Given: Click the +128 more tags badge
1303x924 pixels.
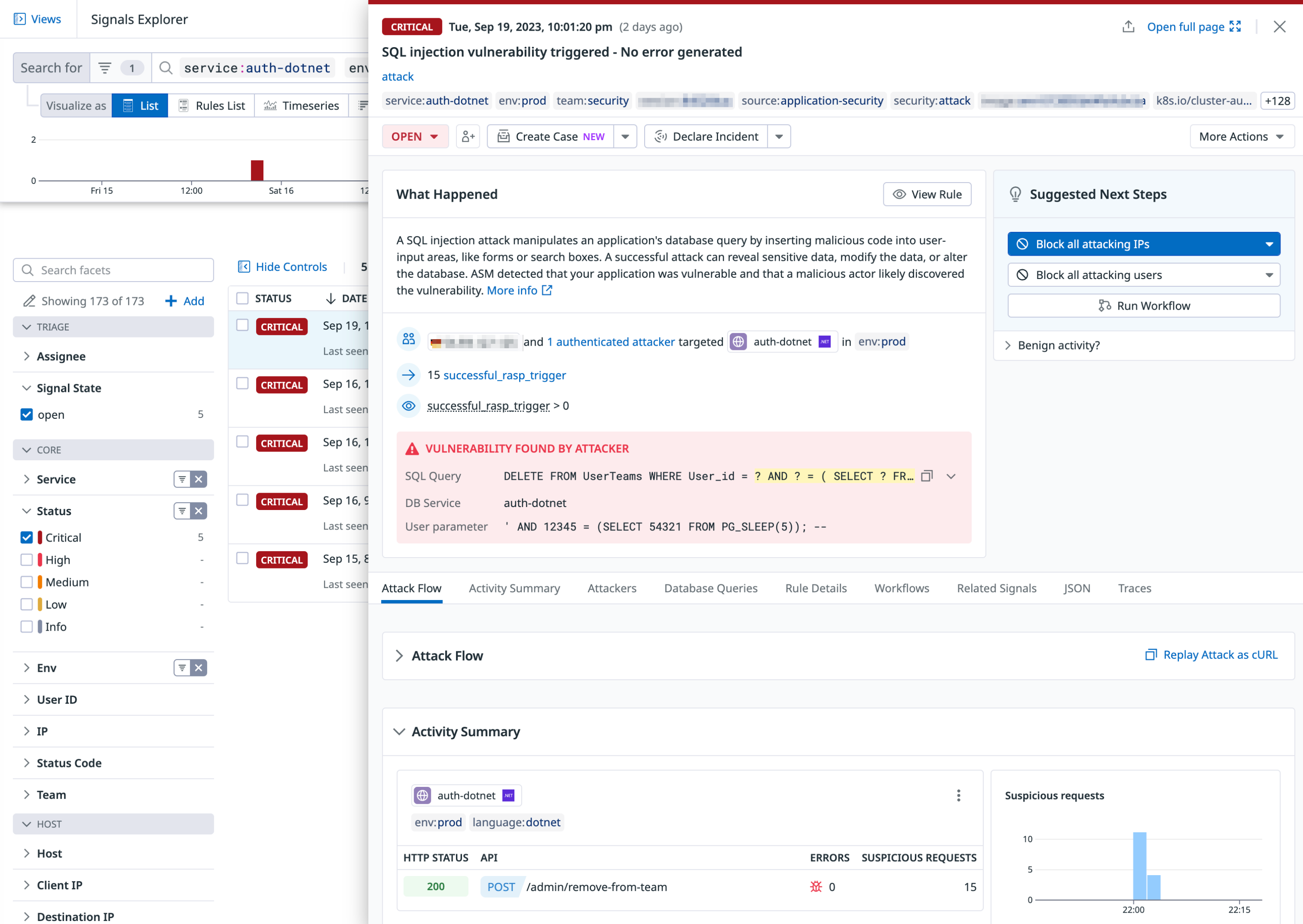Looking at the screenshot, I should click(1277, 101).
